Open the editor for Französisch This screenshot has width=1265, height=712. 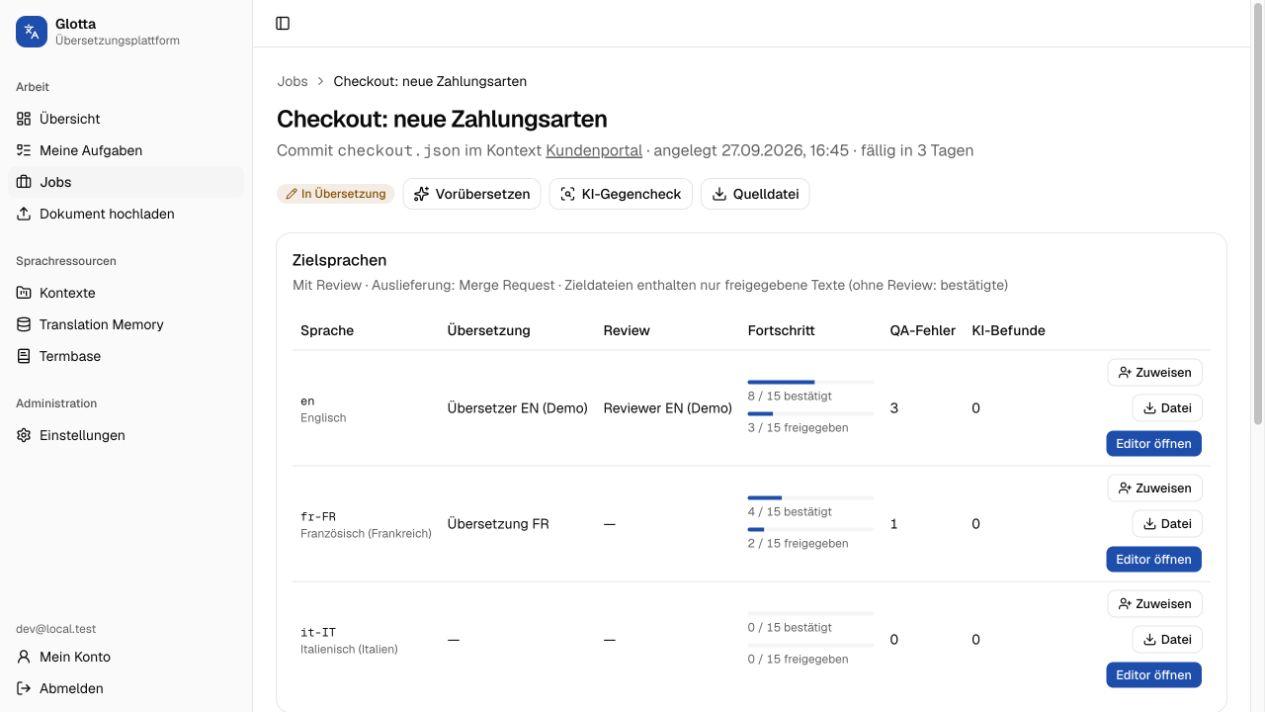tap(1154, 559)
